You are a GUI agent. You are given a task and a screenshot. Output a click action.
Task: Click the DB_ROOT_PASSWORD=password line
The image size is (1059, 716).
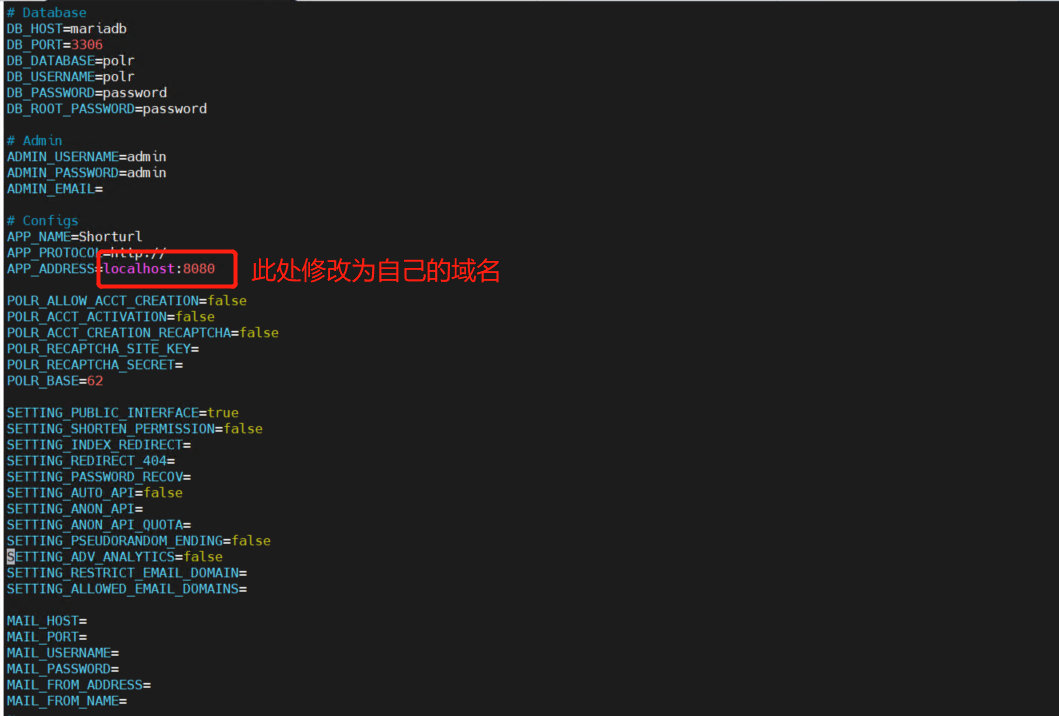pyautogui.click(x=106, y=109)
